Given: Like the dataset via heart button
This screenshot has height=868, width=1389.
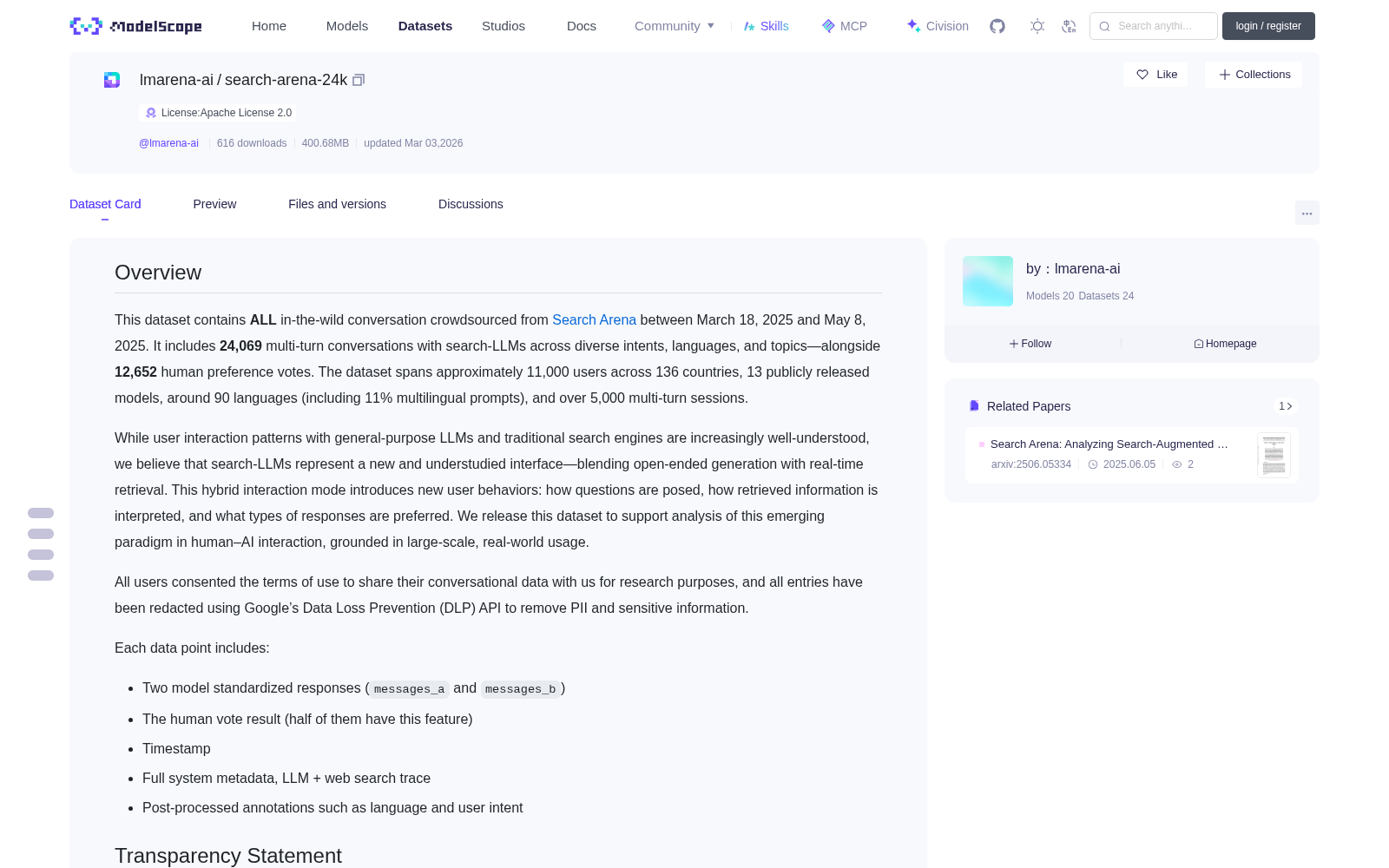Looking at the screenshot, I should pyautogui.click(x=1155, y=75).
